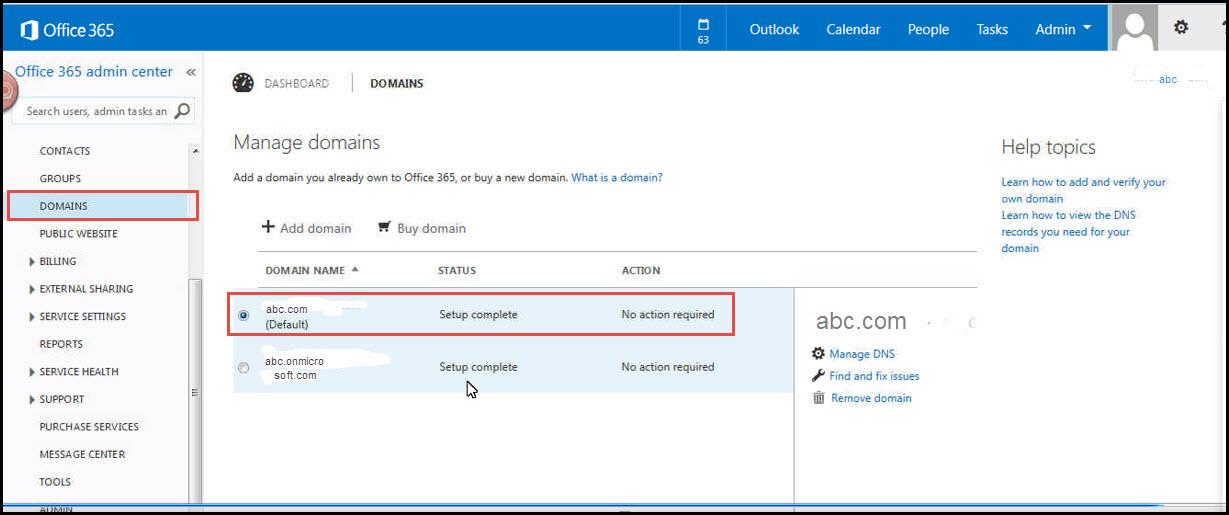Expand the External Sharing section

33,289
